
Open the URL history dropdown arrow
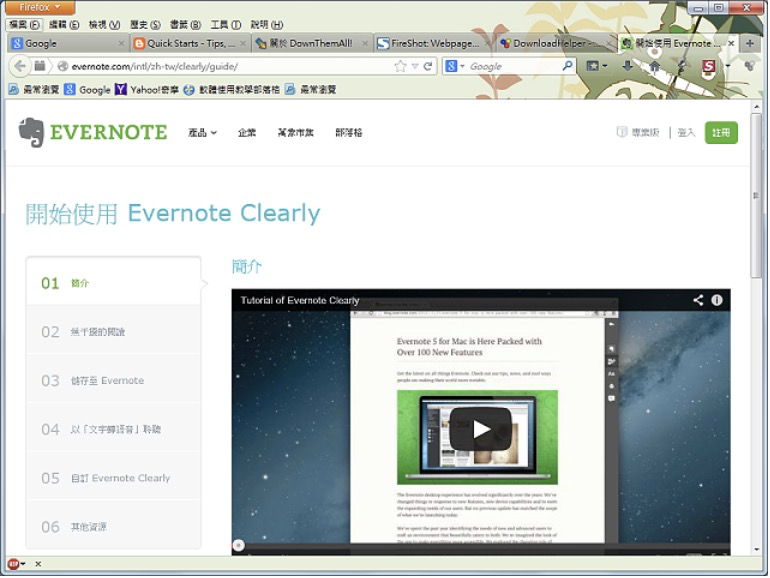415,66
